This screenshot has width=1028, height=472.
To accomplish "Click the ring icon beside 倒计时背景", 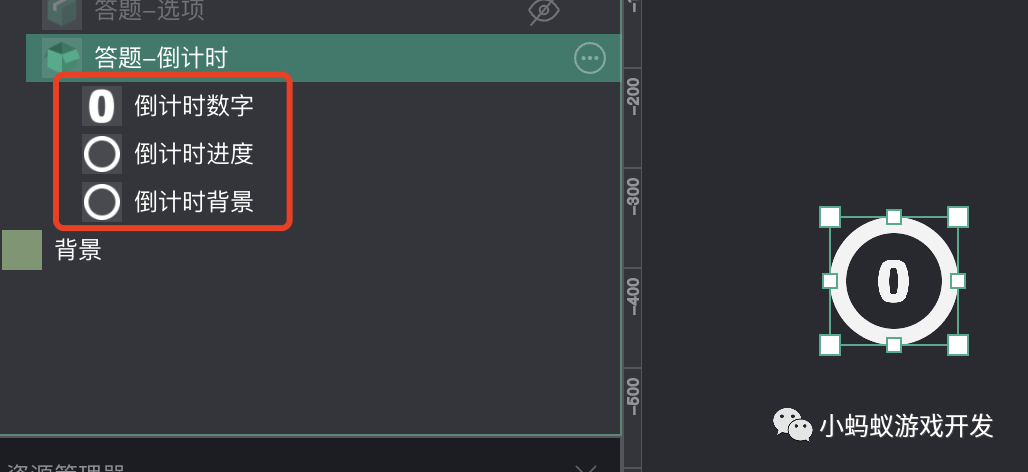I will (x=102, y=202).
